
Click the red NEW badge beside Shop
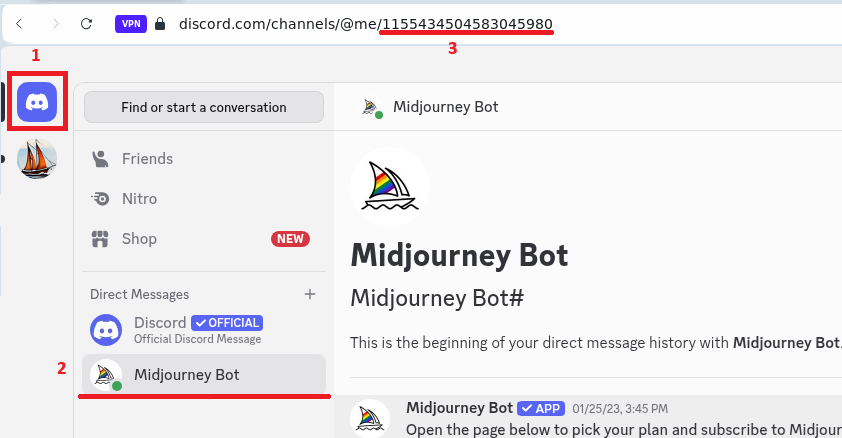[x=290, y=239]
